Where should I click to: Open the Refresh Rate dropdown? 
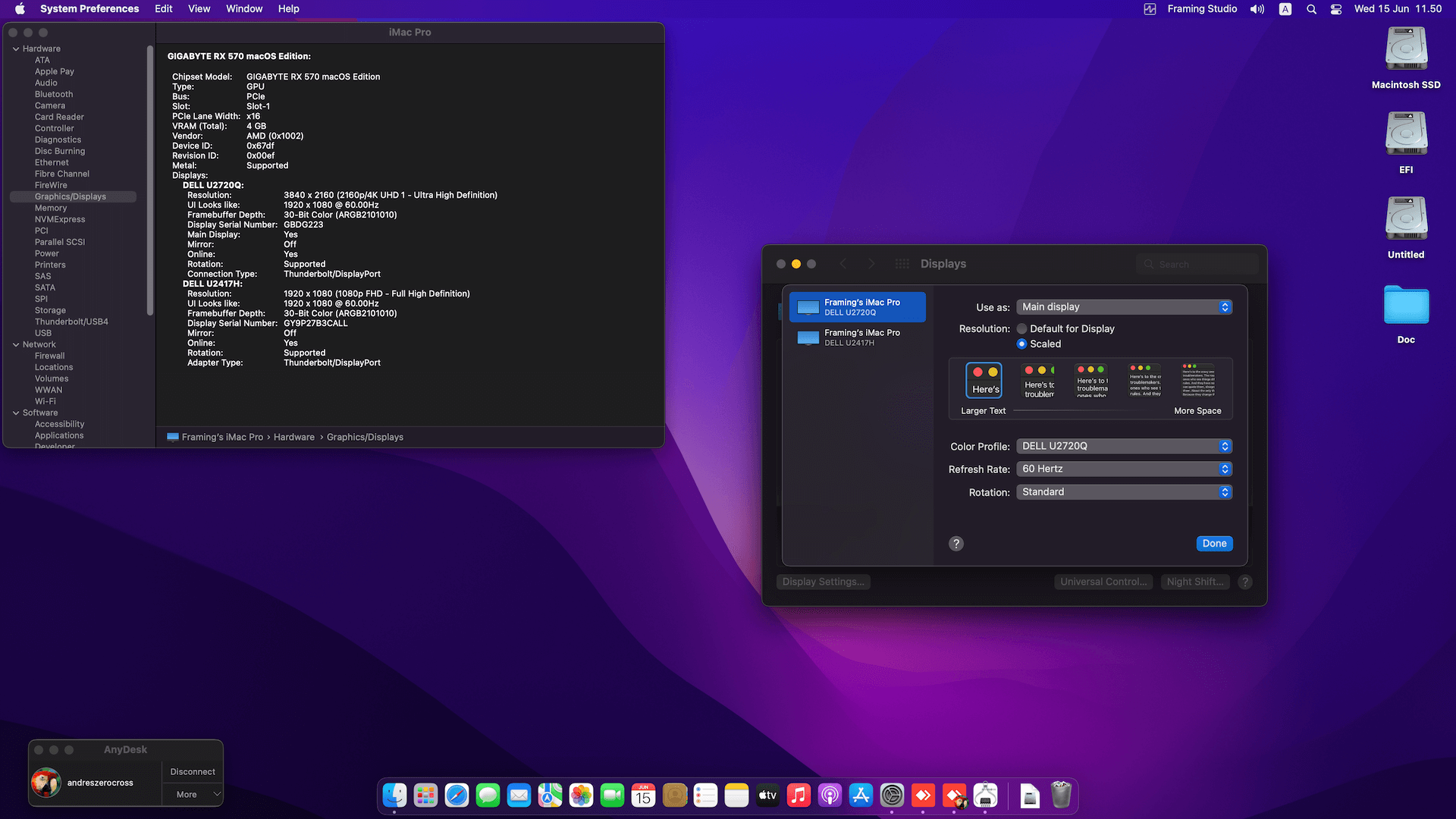click(x=1124, y=469)
